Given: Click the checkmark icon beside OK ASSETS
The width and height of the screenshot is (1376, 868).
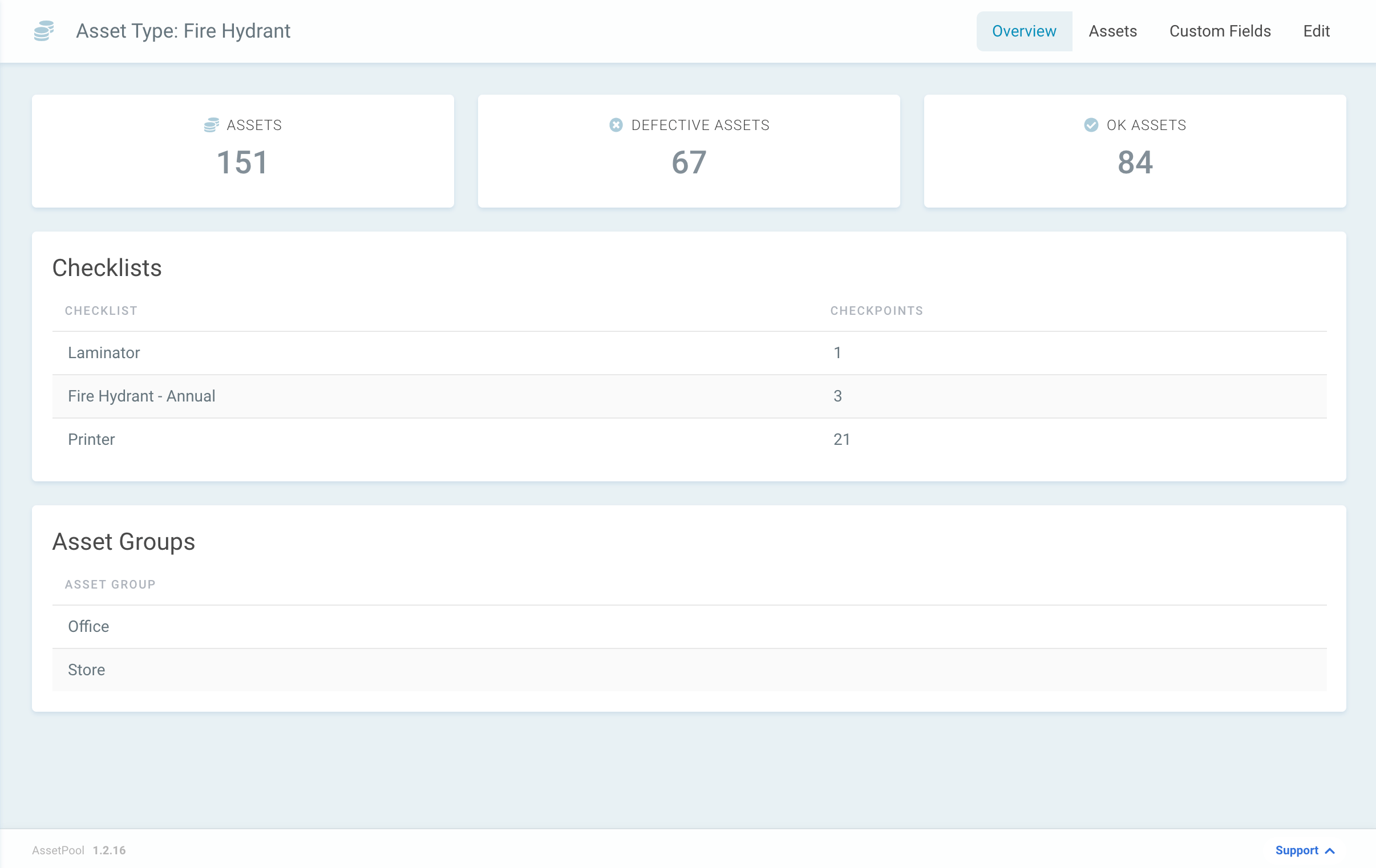Looking at the screenshot, I should point(1091,125).
